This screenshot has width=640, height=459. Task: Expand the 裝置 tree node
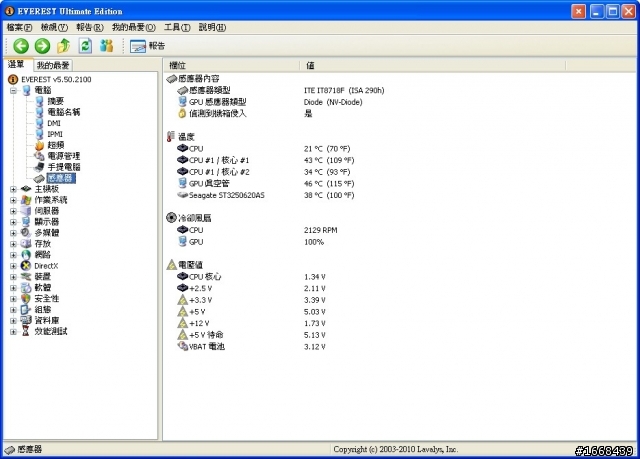tap(13, 277)
